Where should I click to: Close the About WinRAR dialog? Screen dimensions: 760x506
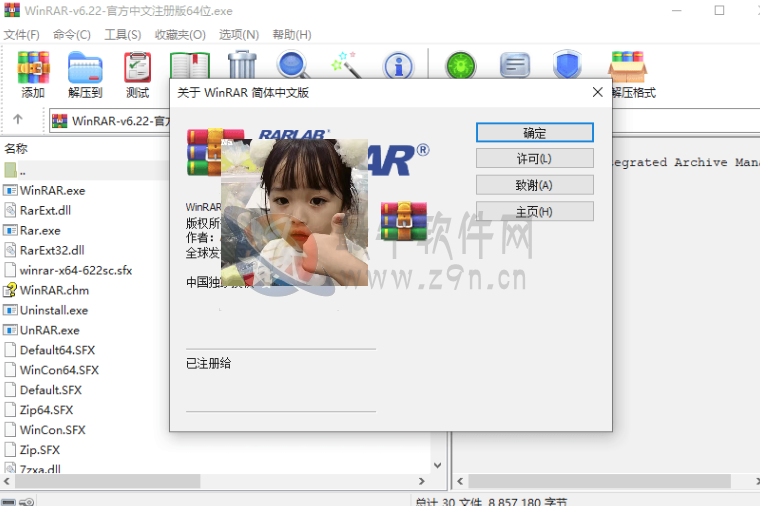tap(598, 92)
